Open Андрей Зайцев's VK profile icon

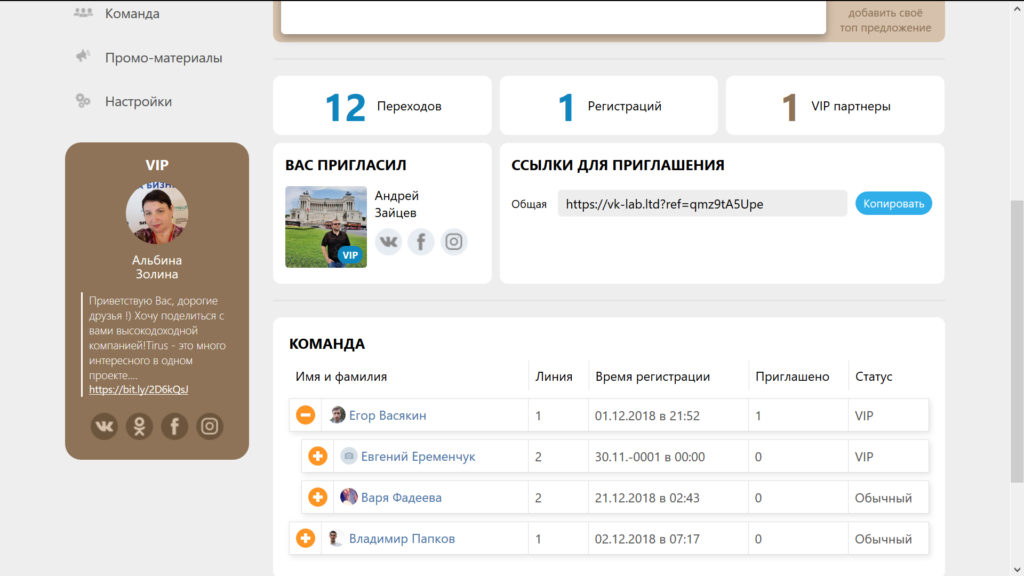click(389, 242)
